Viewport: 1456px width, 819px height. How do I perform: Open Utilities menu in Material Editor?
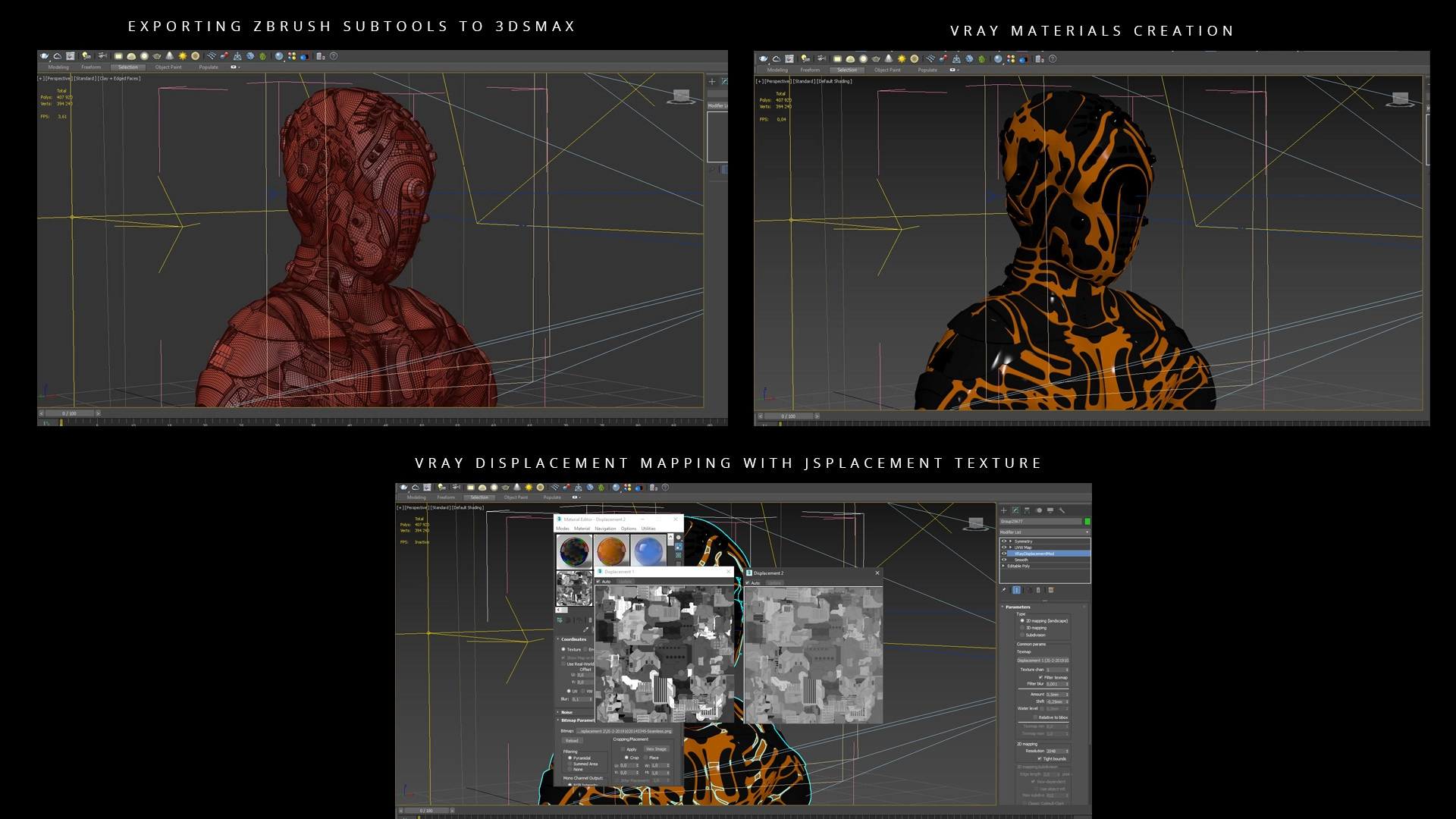point(648,529)
